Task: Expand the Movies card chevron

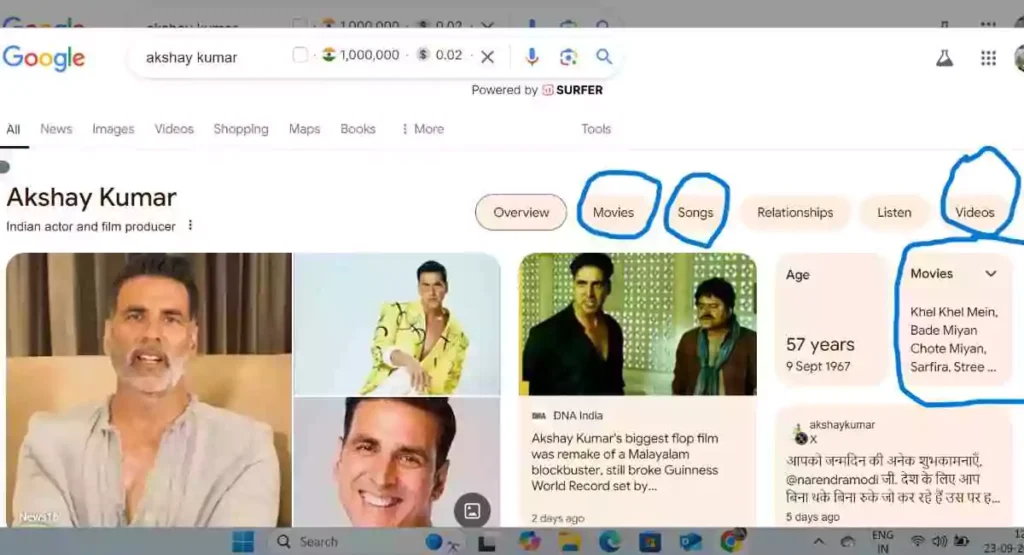Action: [991, 274]
